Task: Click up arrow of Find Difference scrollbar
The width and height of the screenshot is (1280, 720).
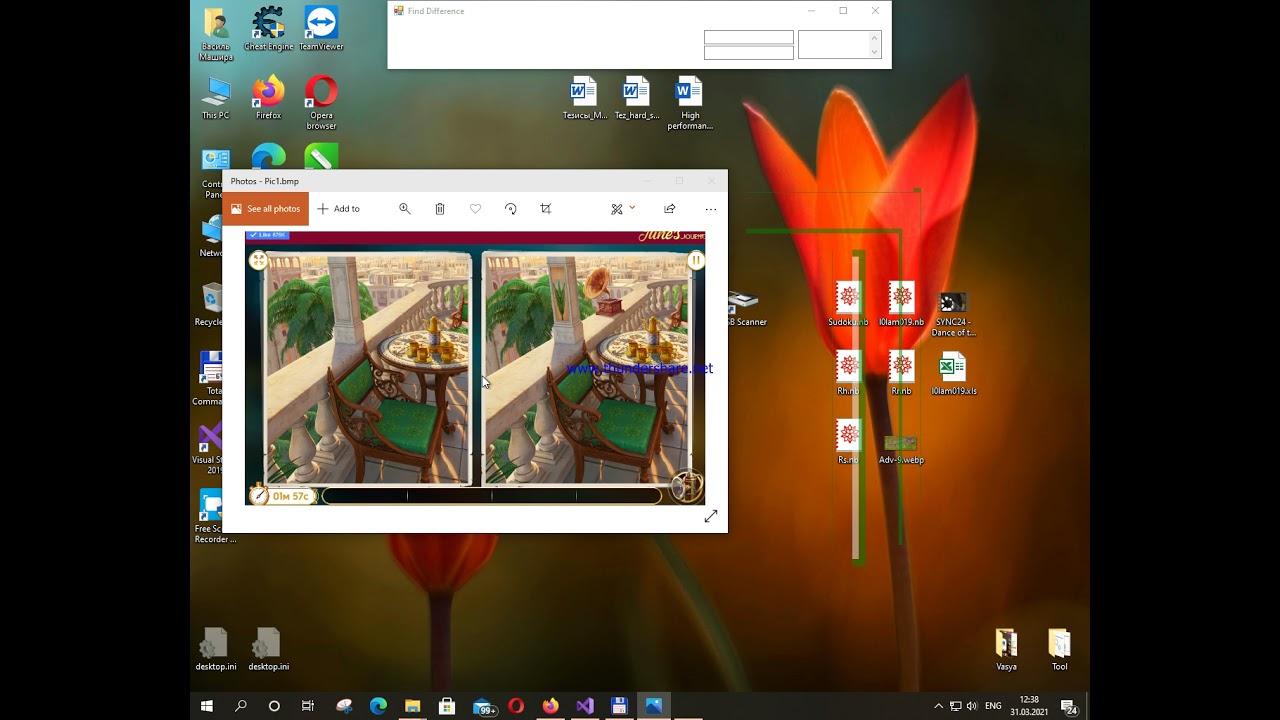Action: [874, 37]
